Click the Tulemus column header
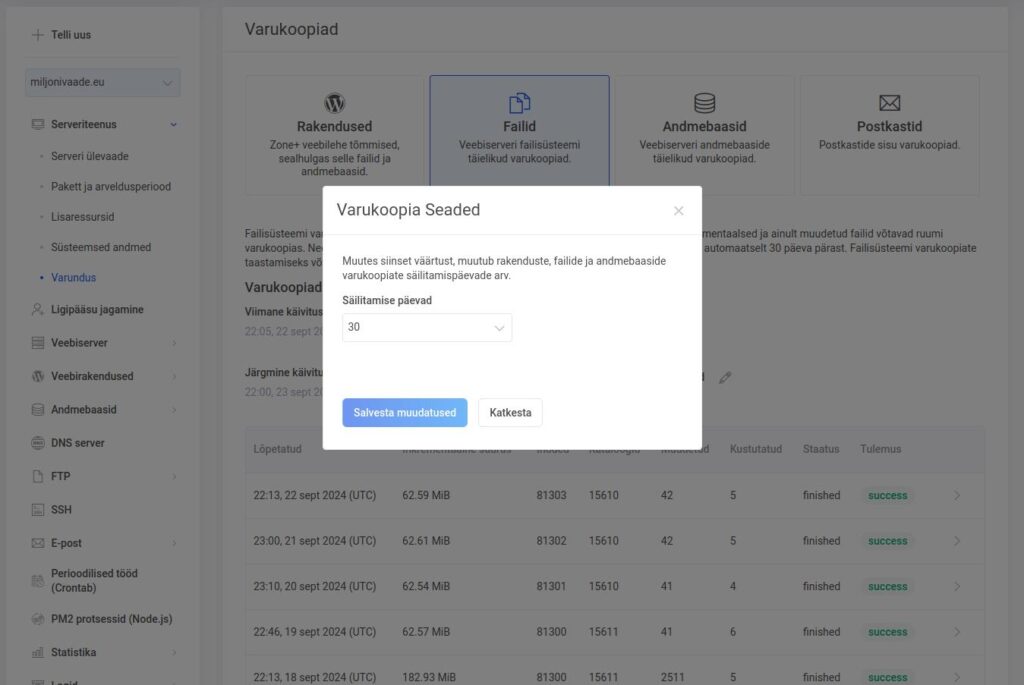The image size is (1024, 685). (x=880, y=449)
